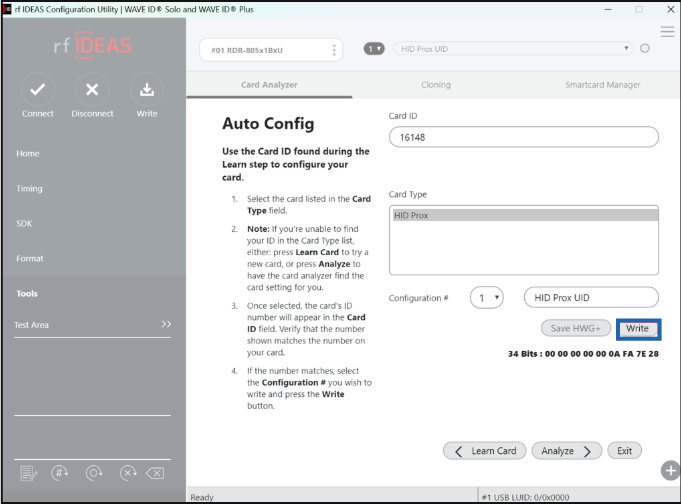Close the rf IDEAS Configuration Utility window
Image resolution: width=681 pixels, height=504 pixels.
point(671,9)
